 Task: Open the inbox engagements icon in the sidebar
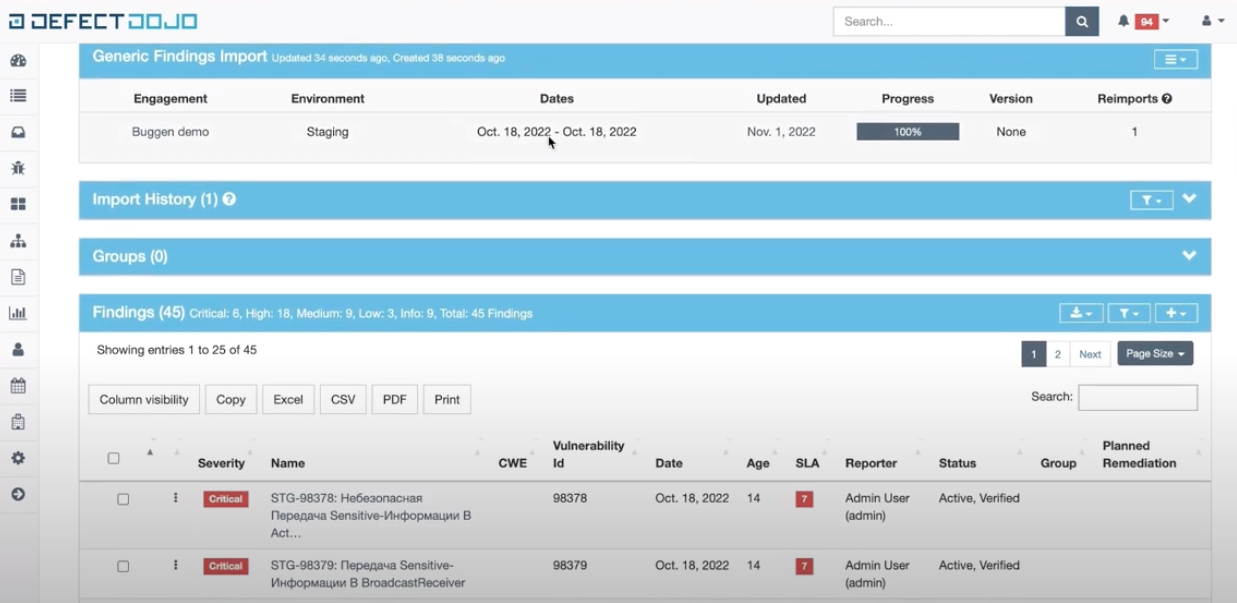pos(18,132)
